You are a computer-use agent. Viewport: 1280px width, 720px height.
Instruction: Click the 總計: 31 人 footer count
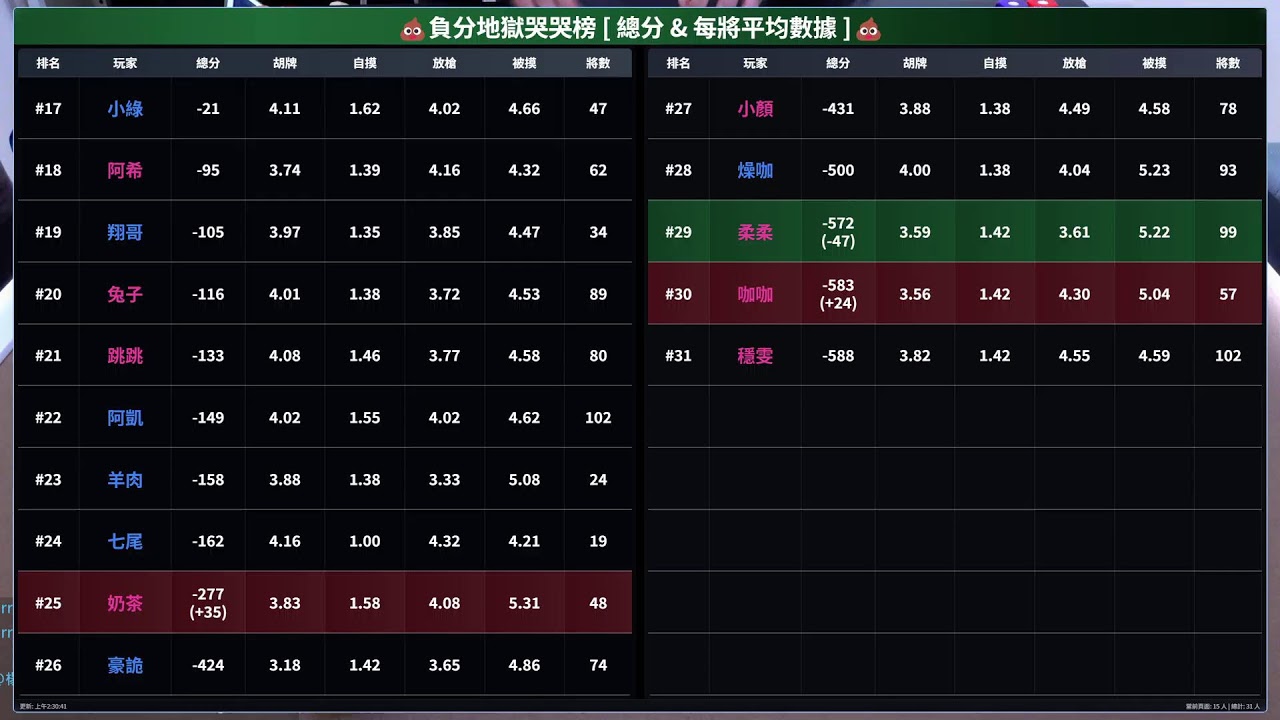[x=1245, y=706]
